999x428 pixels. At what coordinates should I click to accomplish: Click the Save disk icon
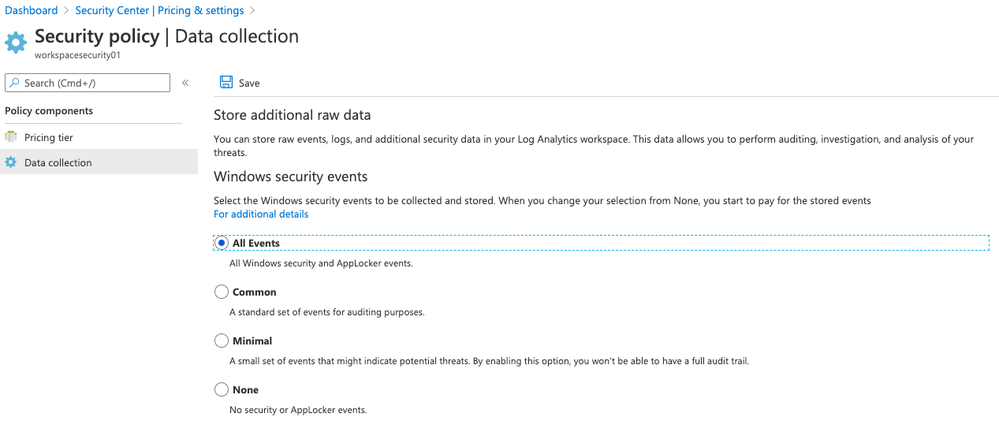pos(226,82)
